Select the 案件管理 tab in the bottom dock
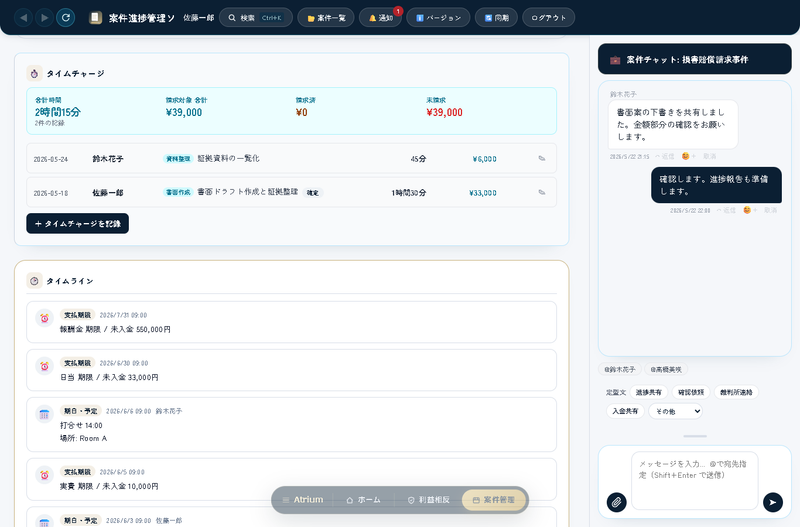Screen dimensions: 800x527 (493, 500)
